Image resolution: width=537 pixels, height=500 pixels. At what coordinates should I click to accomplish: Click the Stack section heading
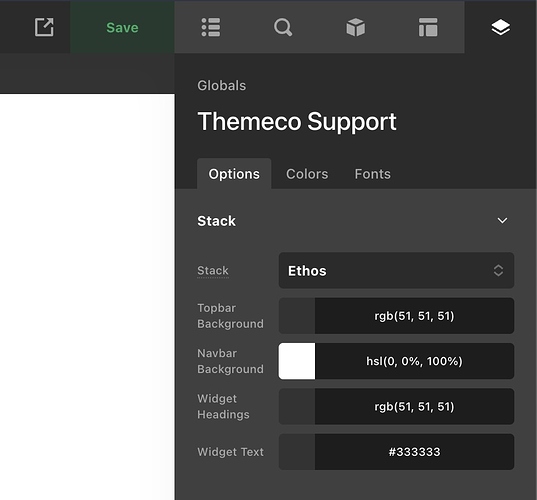click(216, 221)
